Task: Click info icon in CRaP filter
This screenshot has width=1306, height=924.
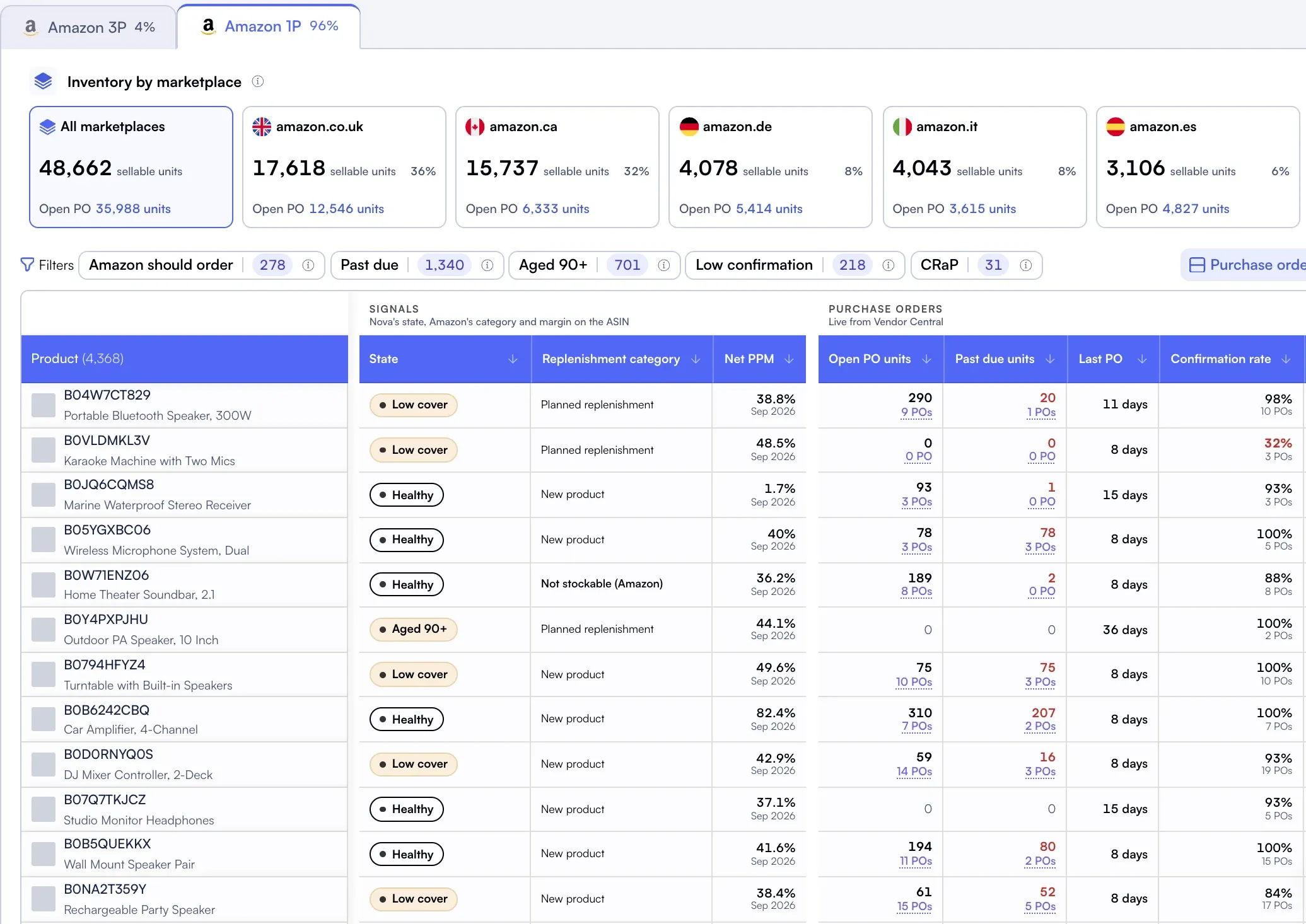Action: pyautogui.click(x=1026, y=265)
